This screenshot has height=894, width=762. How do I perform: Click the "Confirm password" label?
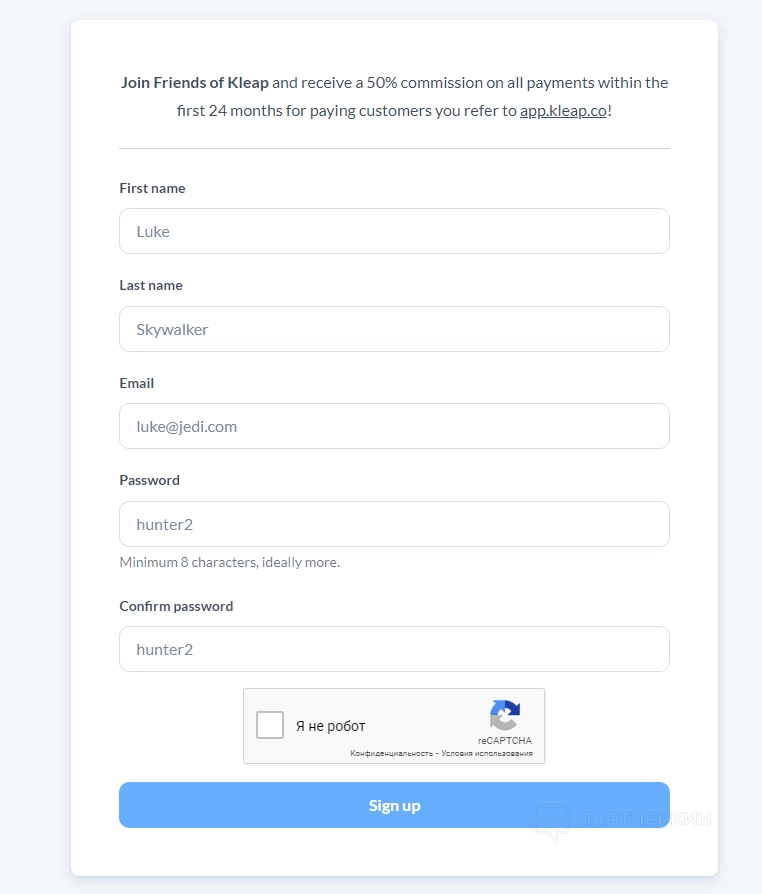[x=176, y=606]
